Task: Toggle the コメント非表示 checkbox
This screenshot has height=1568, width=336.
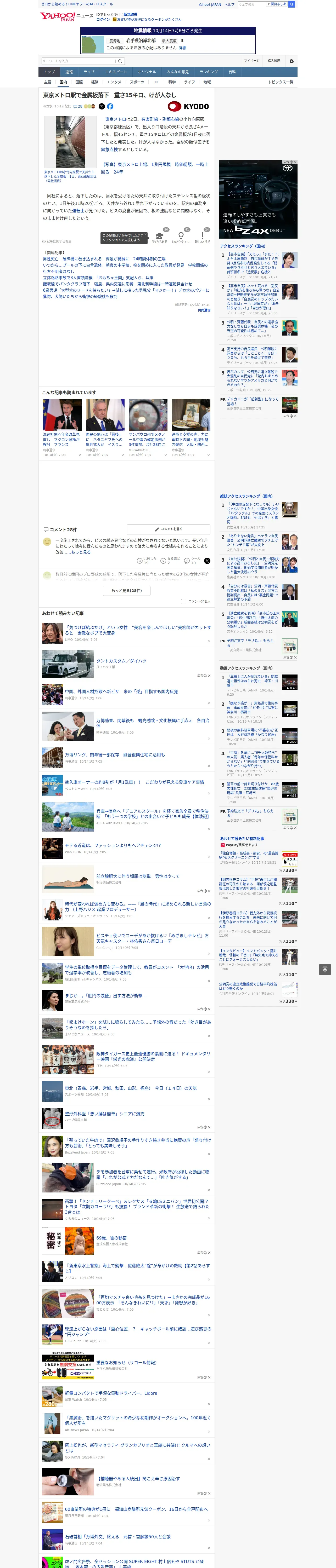Action: (x=183, y=601)
